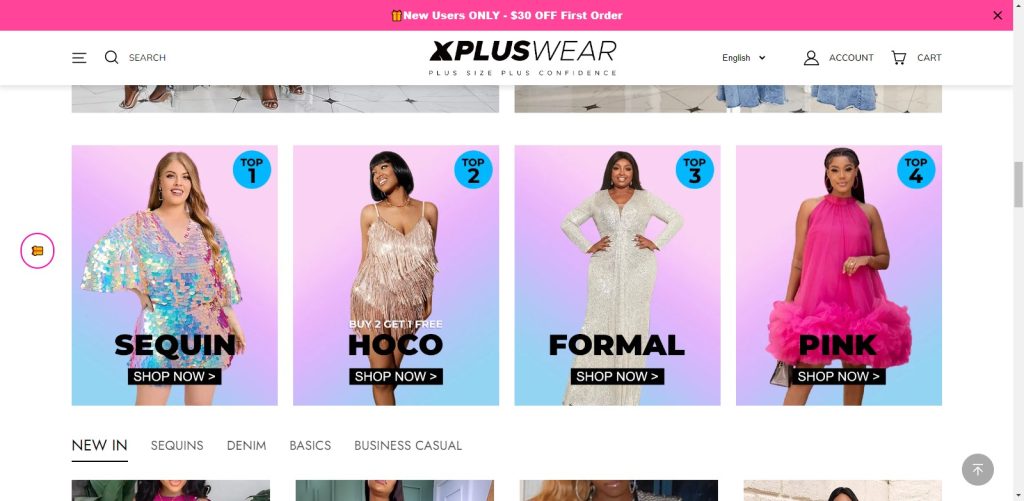The width and height of the screenshot is (1024, 501).
Task: Switch to the SEQUINS tab
Action: [177, 445]
